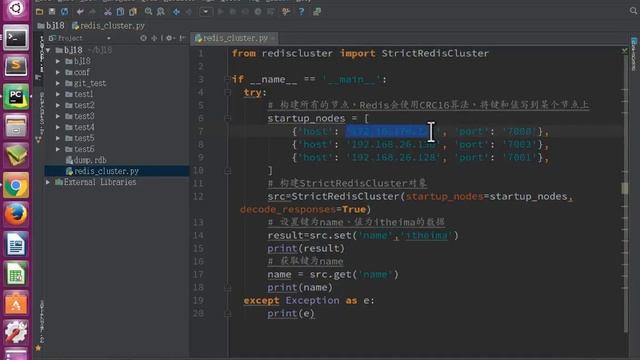Select the conf folder label
The width and height of the screenshot is (640, 360).
click(82, 72)
